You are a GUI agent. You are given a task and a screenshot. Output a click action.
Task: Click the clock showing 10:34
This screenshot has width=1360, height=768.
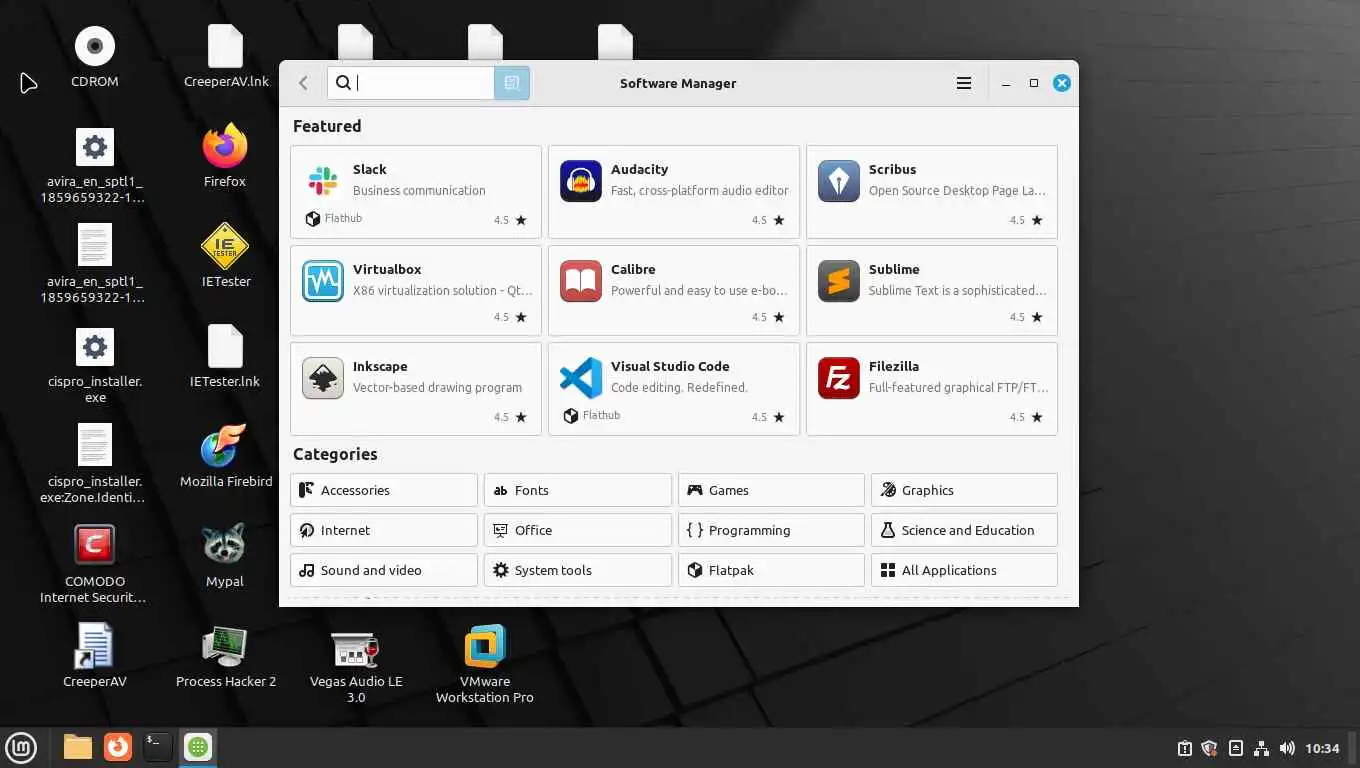tap(1322, 748)
